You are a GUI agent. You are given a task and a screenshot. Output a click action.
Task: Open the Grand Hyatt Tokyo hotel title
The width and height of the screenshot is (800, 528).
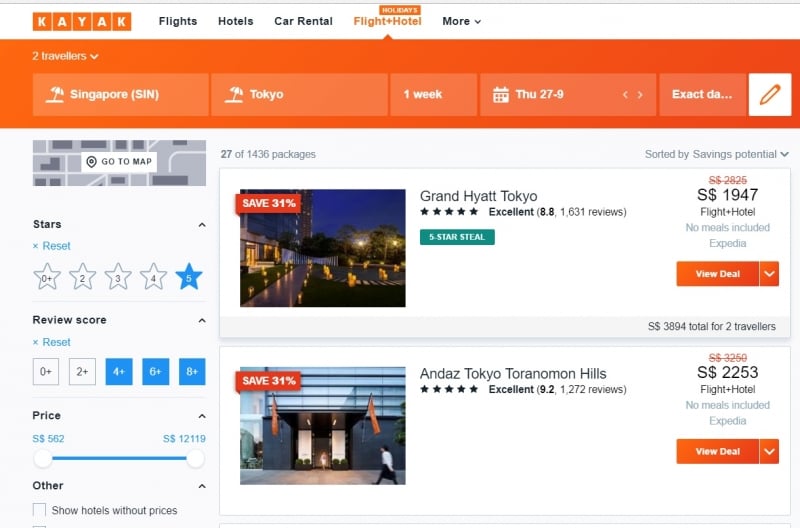[479, 196]
